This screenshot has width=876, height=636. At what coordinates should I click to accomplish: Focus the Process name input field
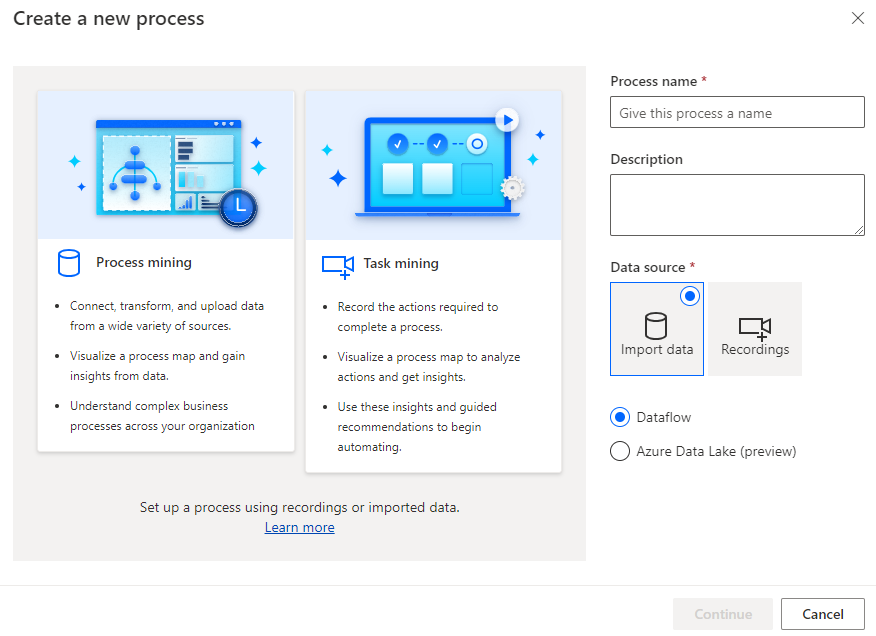(737, 113)
